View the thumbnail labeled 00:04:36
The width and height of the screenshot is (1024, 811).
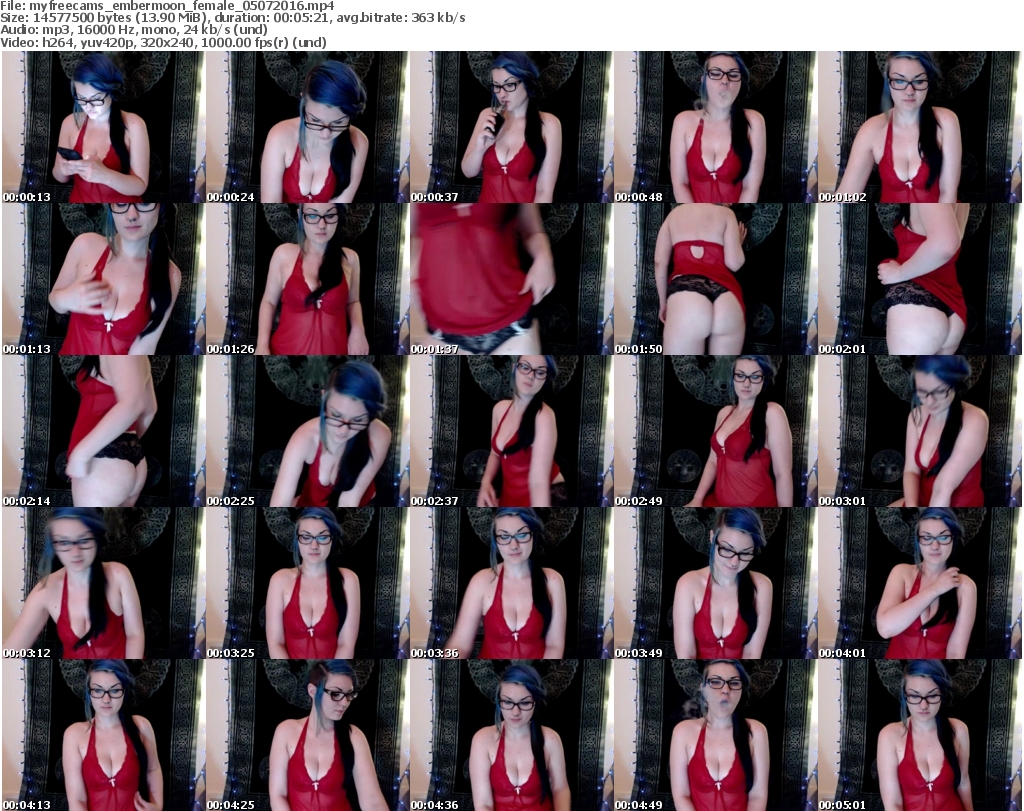pos(511,735)
